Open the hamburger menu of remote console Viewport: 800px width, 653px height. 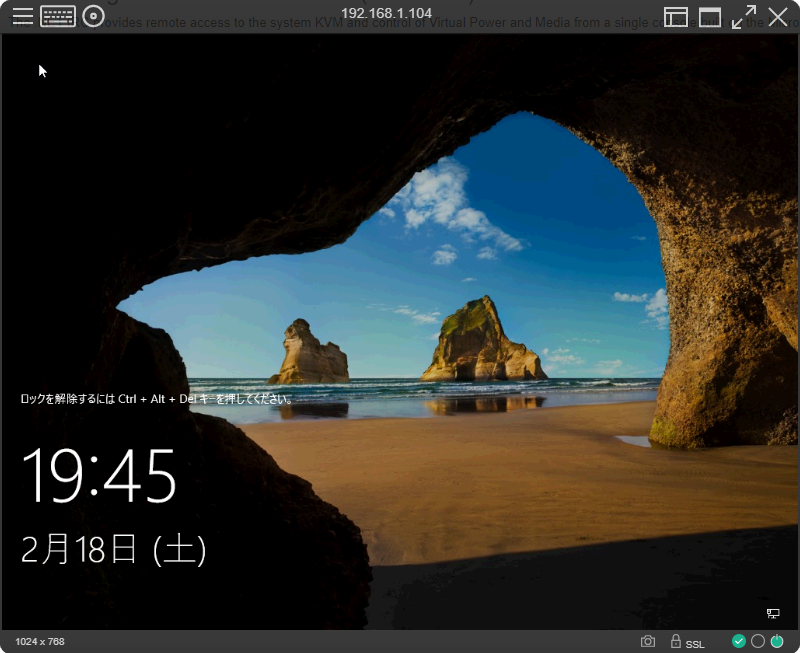pos(23,16)
